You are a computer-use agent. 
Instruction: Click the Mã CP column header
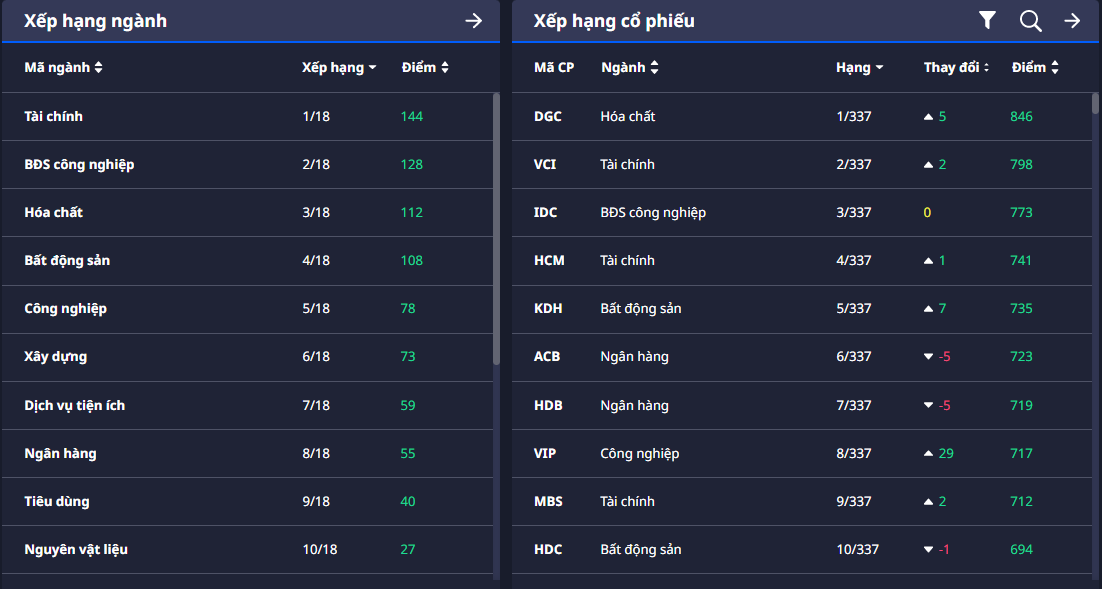point(554,68)
